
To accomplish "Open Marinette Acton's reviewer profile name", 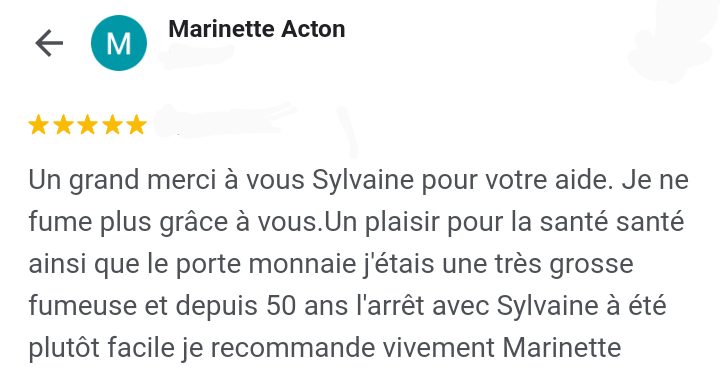I will (257, 29).
